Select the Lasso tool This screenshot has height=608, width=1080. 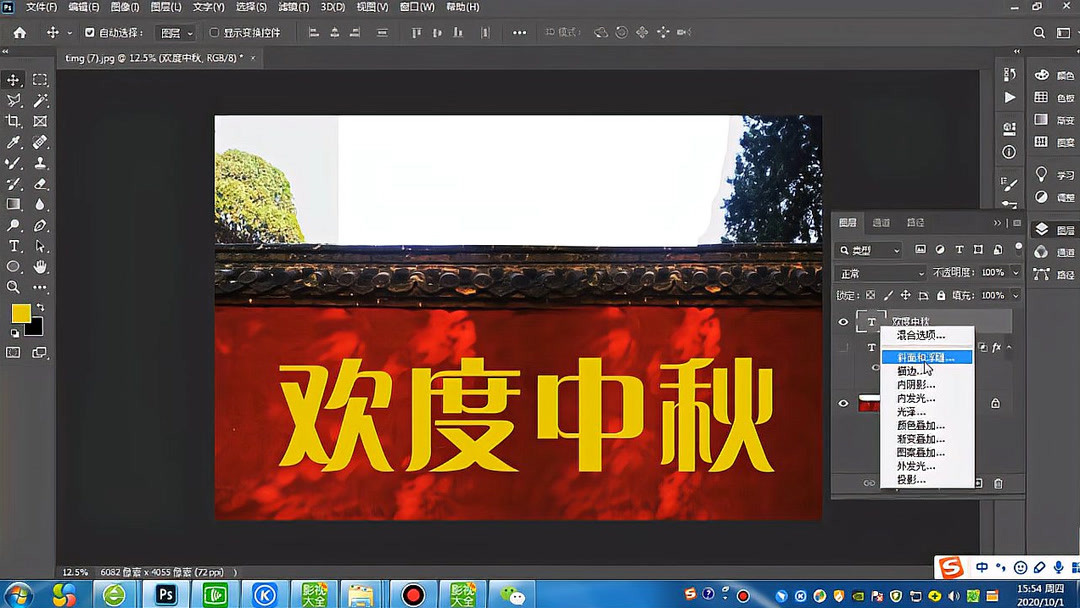pyautogui.click(x=13, y=100)
